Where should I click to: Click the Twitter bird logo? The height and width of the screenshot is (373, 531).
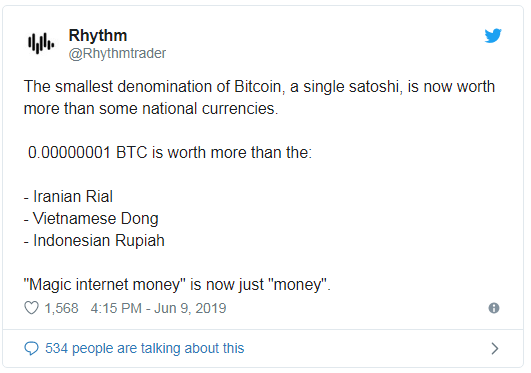493,36
